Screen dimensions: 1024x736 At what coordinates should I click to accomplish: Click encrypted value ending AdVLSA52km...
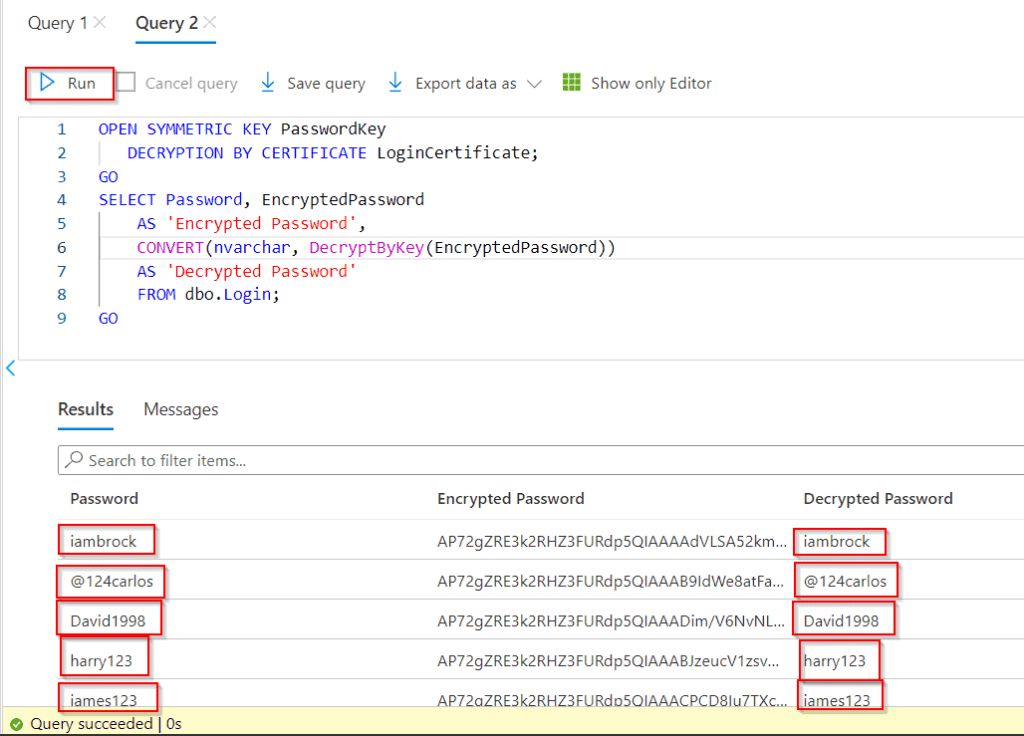tap(612, 541)
